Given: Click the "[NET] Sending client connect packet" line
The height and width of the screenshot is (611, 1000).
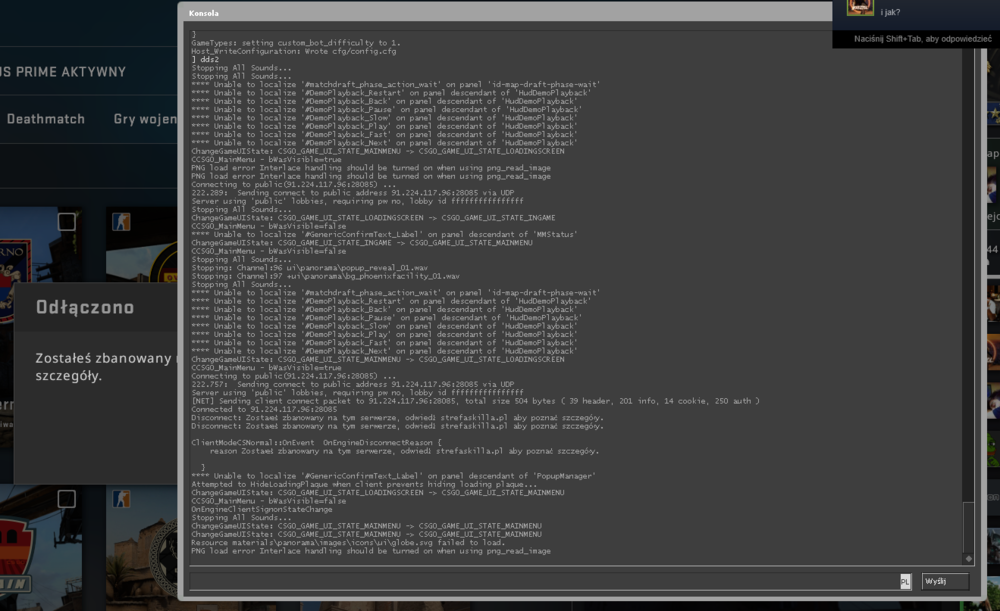Looking at the screenshot, I should click(x=475, y=401).
